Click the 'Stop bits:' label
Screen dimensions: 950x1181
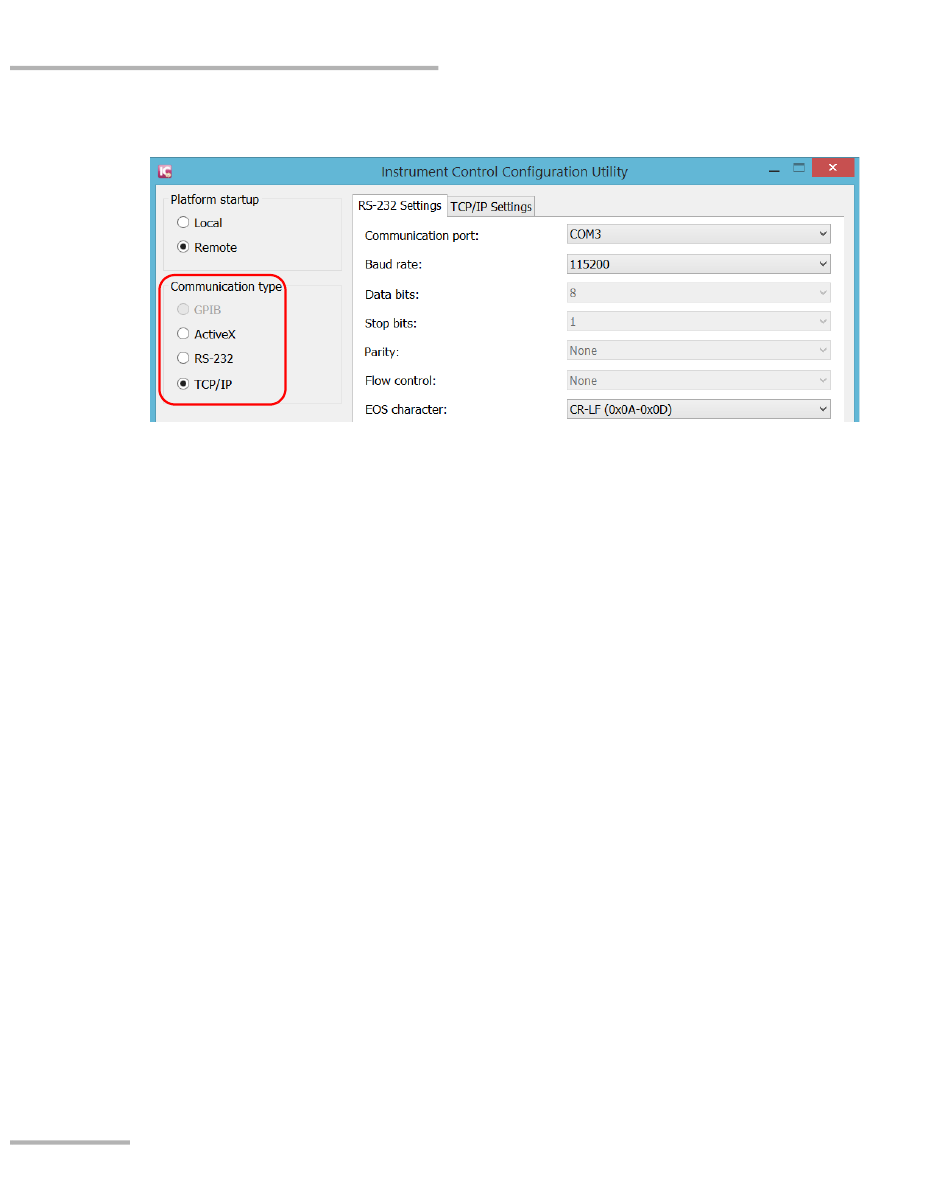tap(390, 323)
